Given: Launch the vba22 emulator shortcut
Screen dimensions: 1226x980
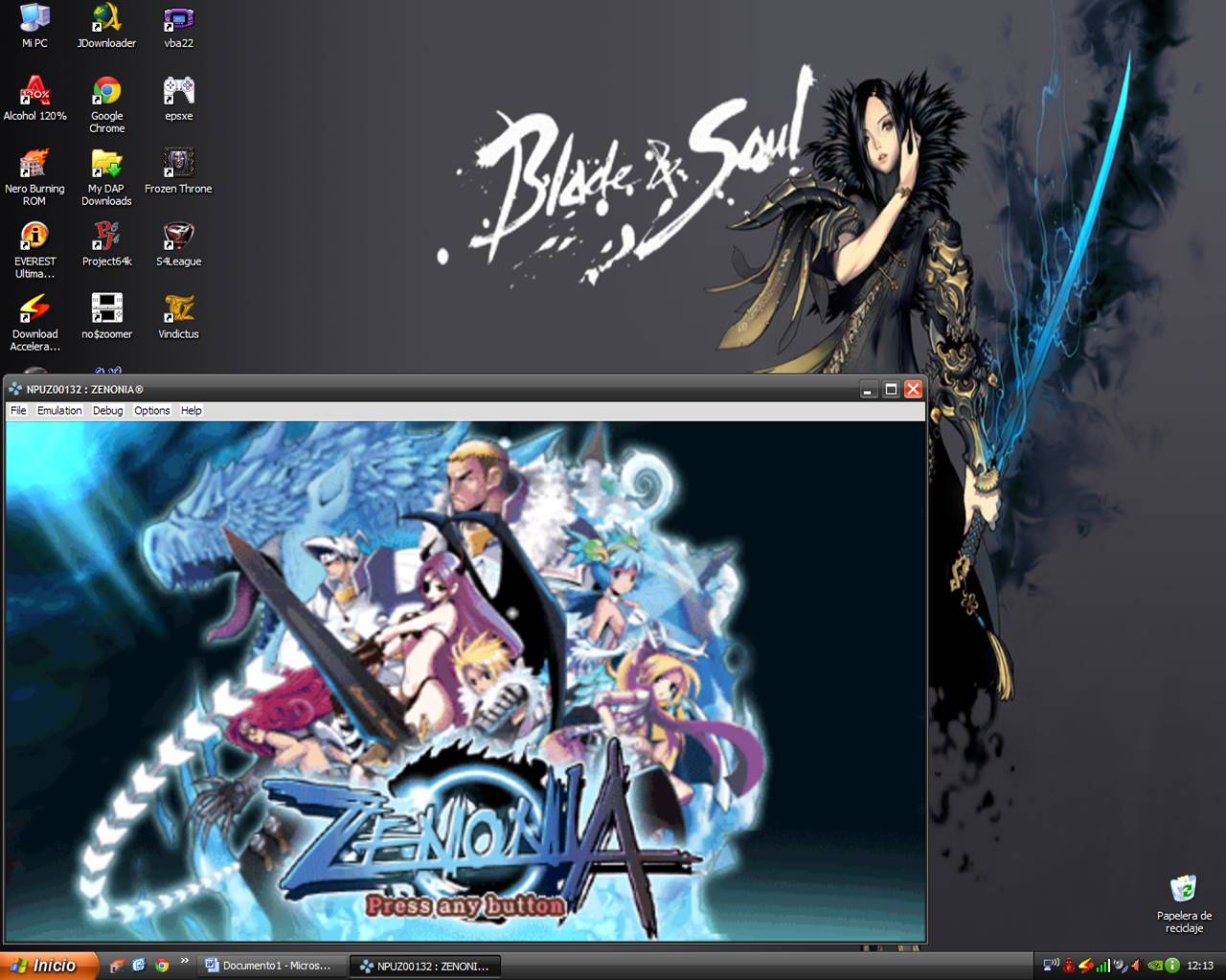Looking at the screenshot, I should tap(178, 18).
